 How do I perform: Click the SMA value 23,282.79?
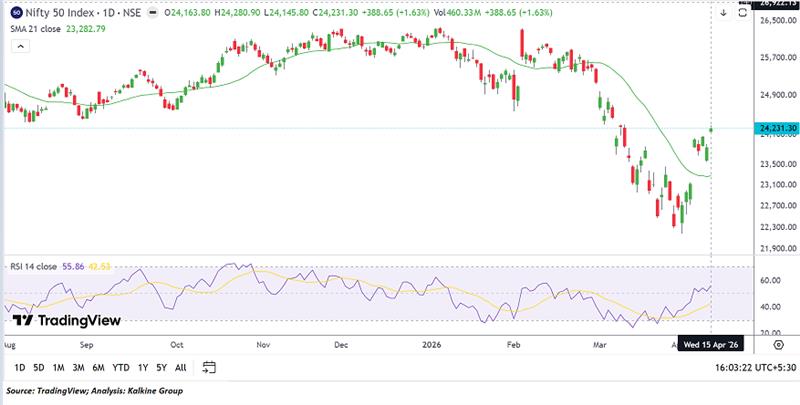pos(86,29)
